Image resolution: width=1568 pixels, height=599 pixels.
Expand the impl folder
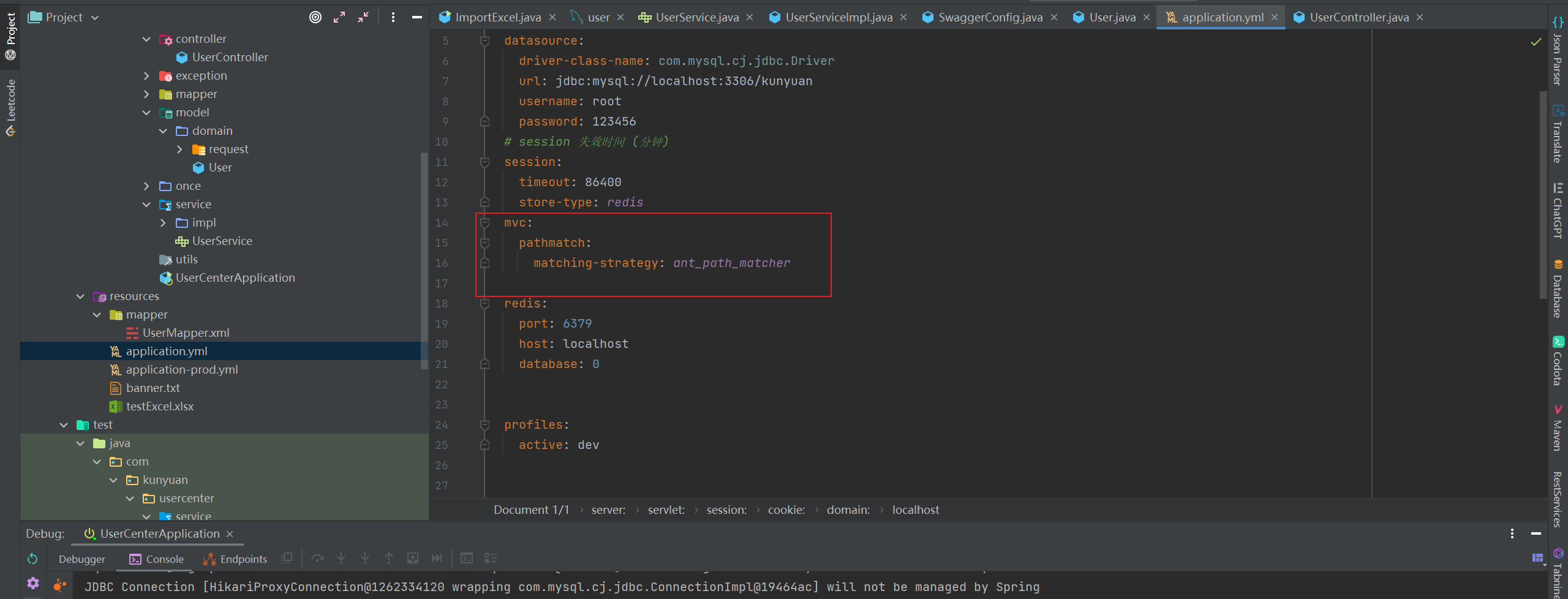tap(163, 223)
